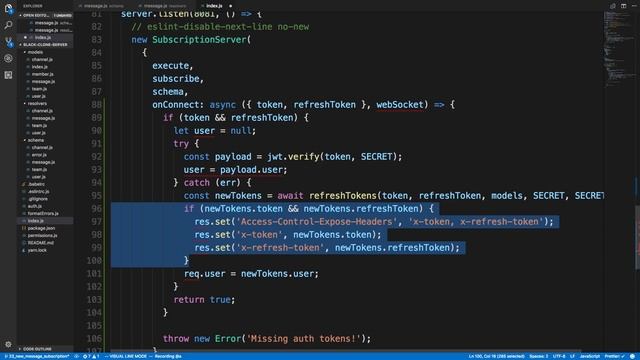This screenshot has height=360, width=640.
Task: Open yarn.lock in file tree
Action: tap(37, 250)
